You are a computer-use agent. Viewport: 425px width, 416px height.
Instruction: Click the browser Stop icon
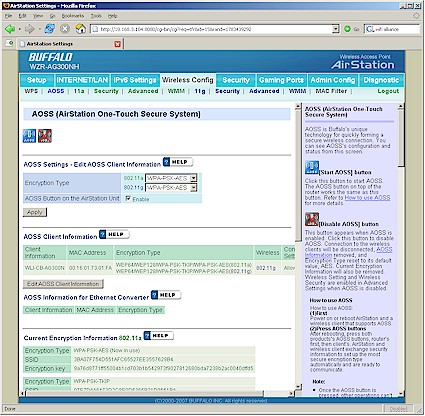tap(65, 29)
